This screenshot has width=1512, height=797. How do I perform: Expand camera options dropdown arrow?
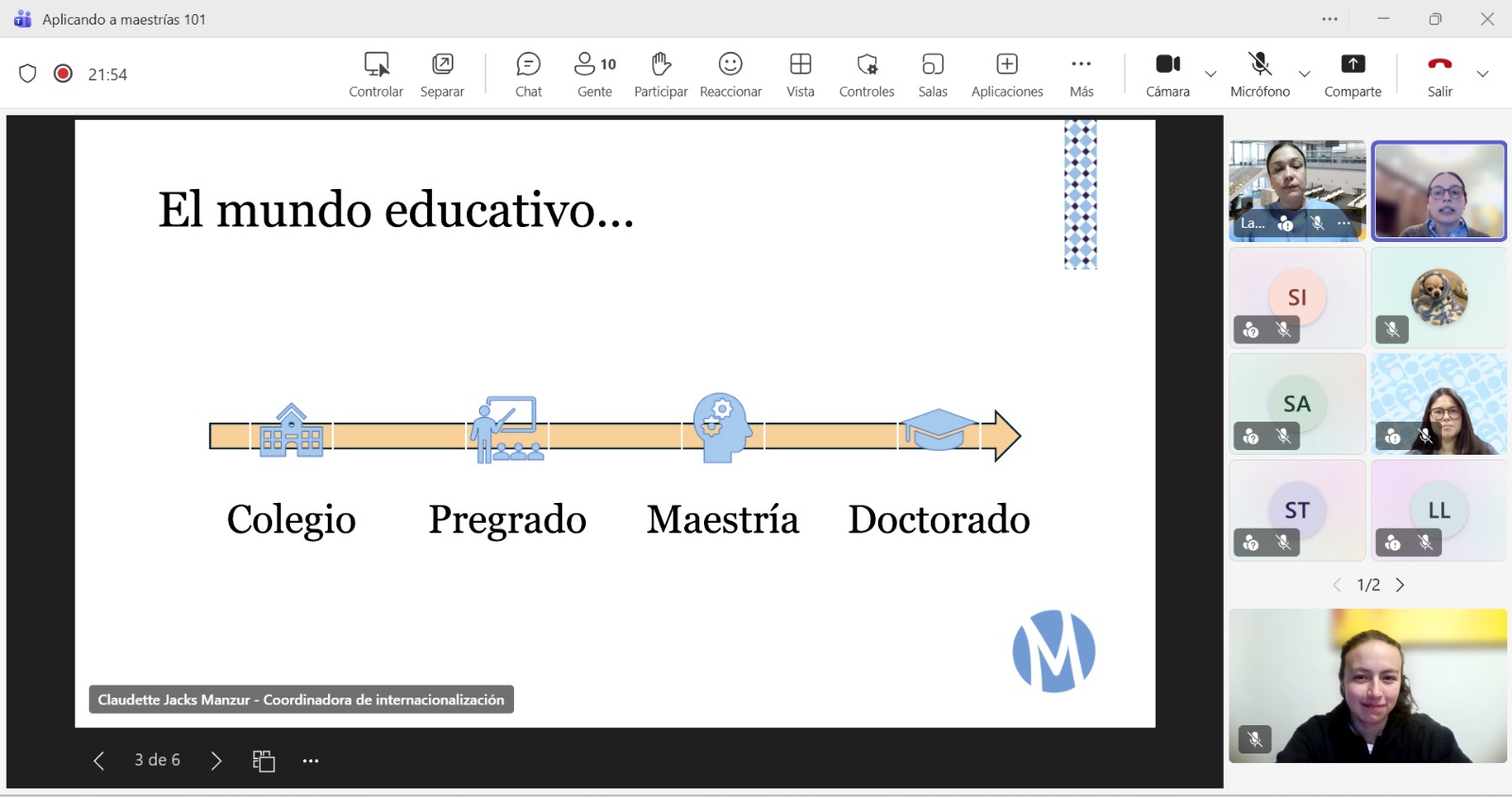pos(1211,74)
